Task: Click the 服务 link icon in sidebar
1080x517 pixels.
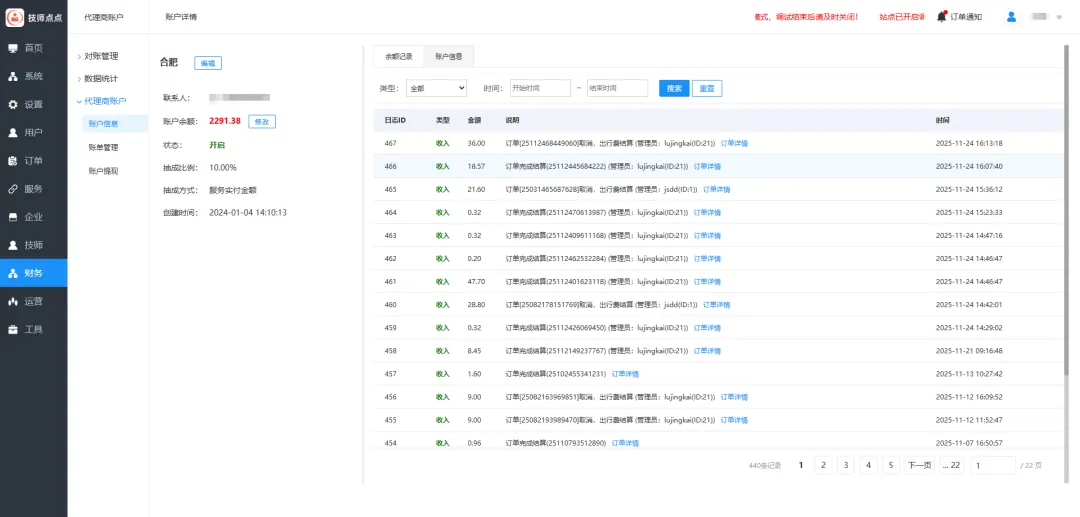Action: pos(13,188)
